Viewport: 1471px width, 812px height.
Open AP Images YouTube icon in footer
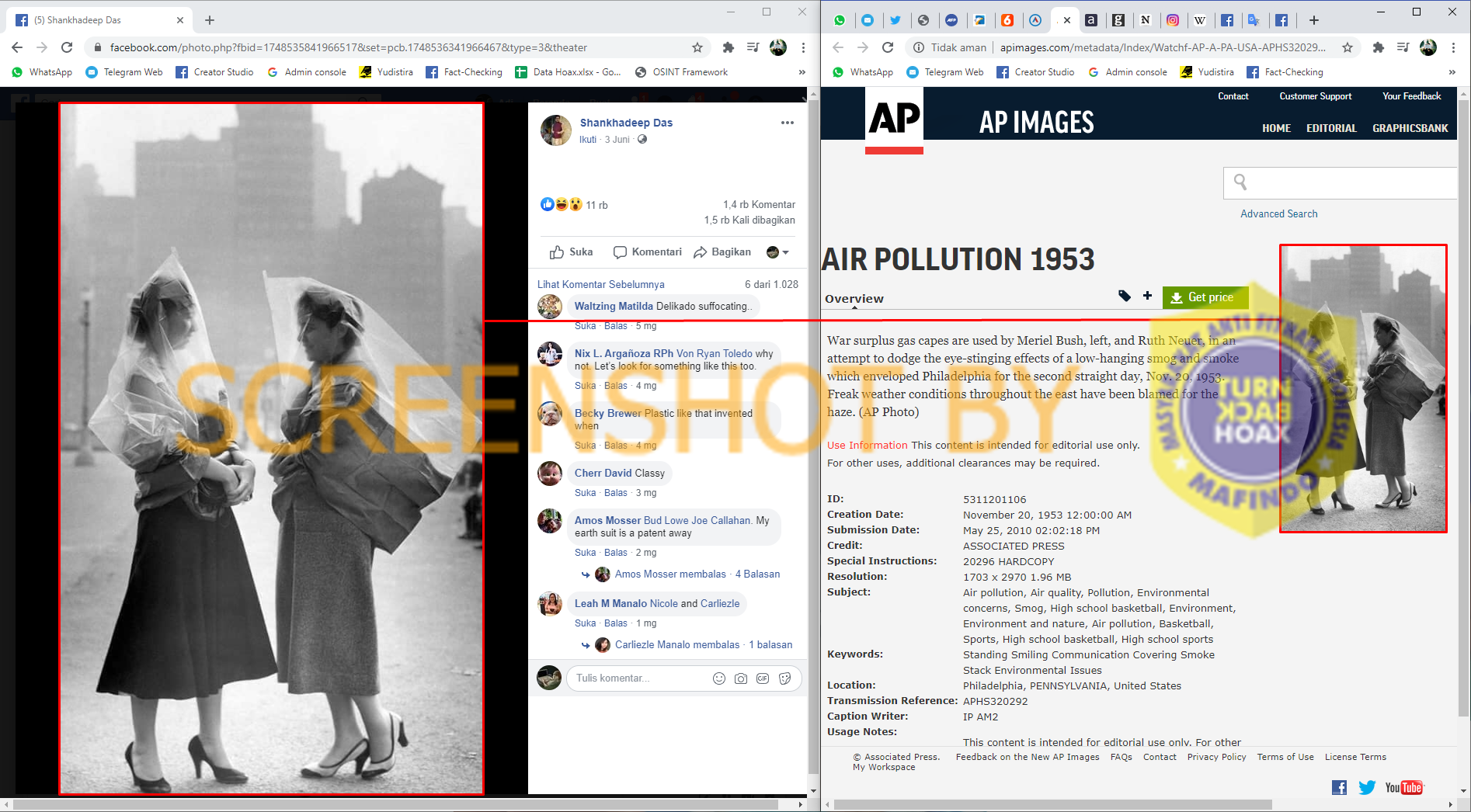(1404, 787)
